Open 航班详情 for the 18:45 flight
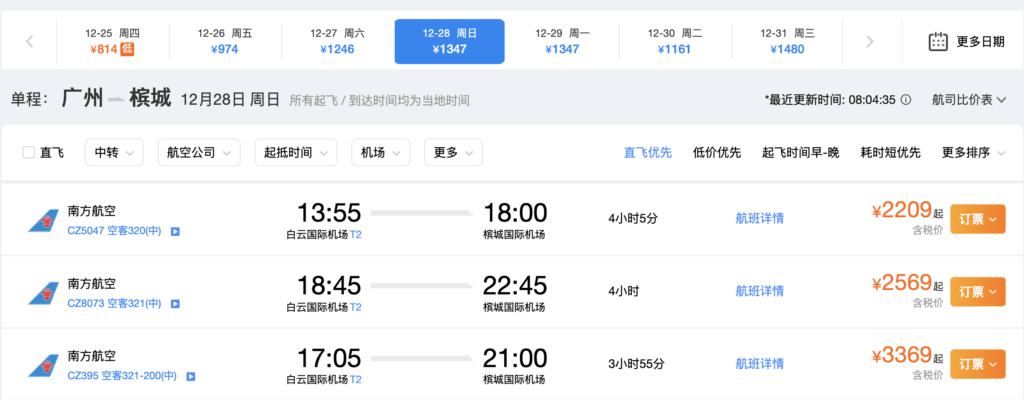Image resolution: width=1024 pixels, height=400 pixels. (x=760, y=291)
